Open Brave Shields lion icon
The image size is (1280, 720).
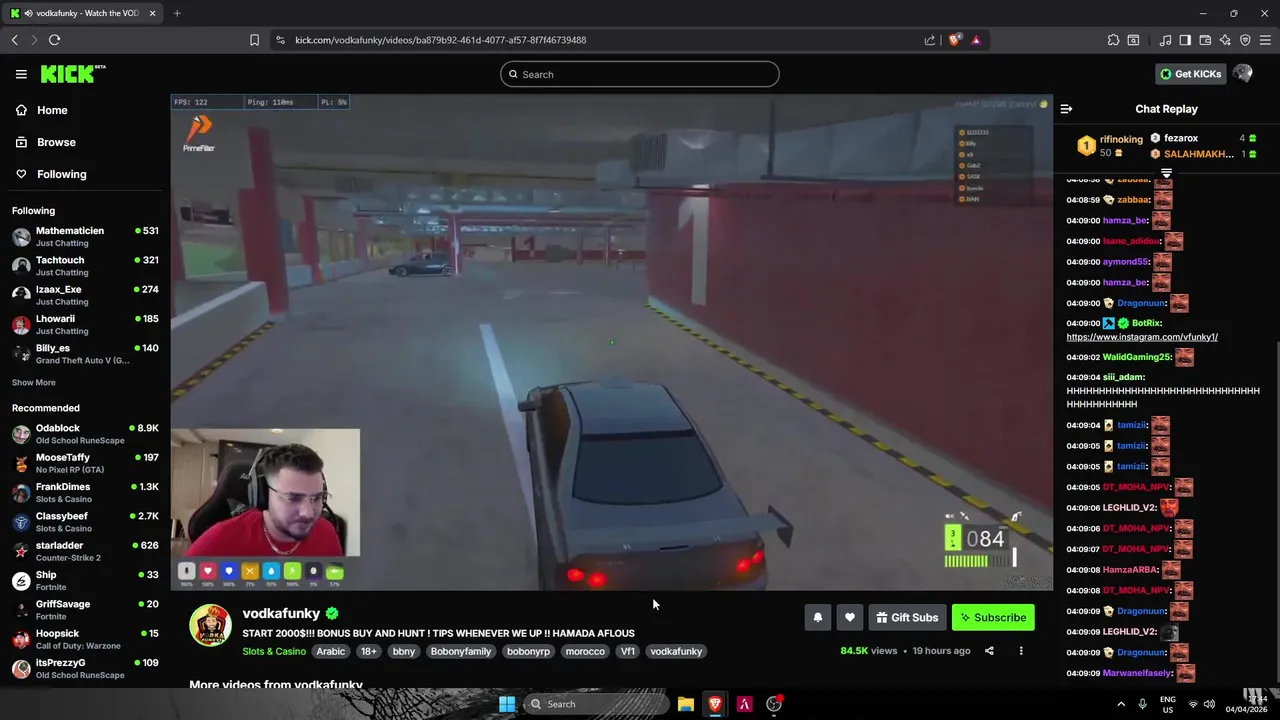[955, 40]
